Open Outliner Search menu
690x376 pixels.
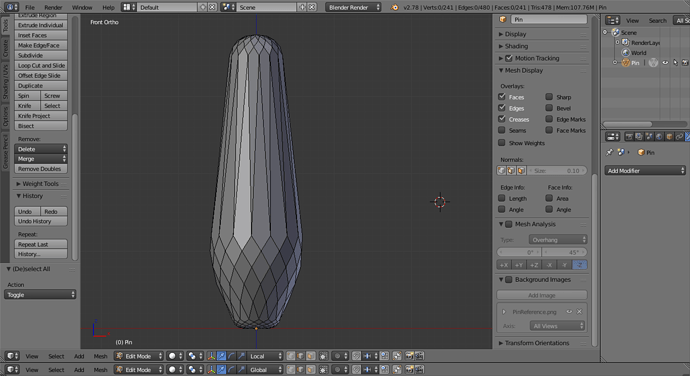657,21
